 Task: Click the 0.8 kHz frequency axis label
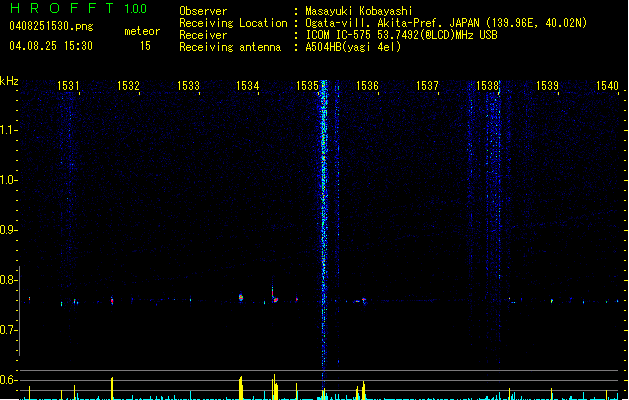tap(8, 280)
